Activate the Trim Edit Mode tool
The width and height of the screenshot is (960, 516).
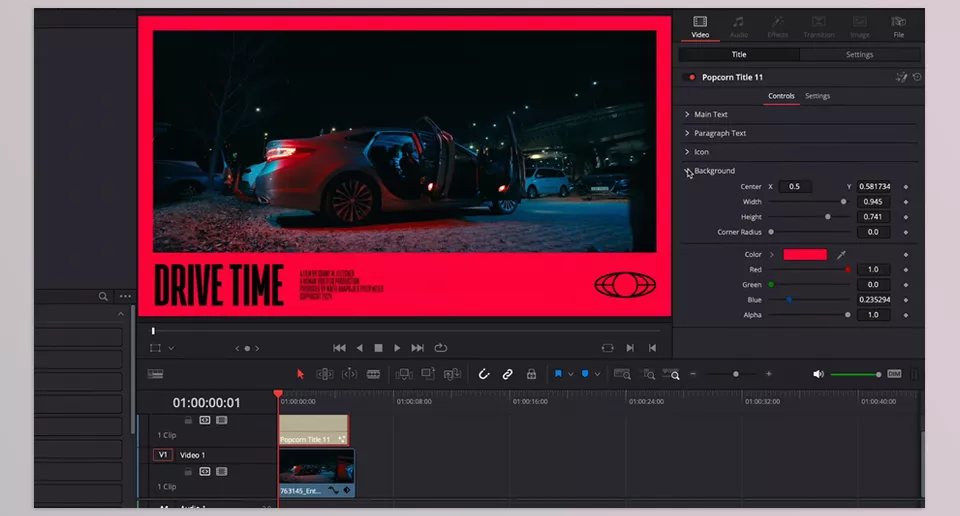(324, 374)
